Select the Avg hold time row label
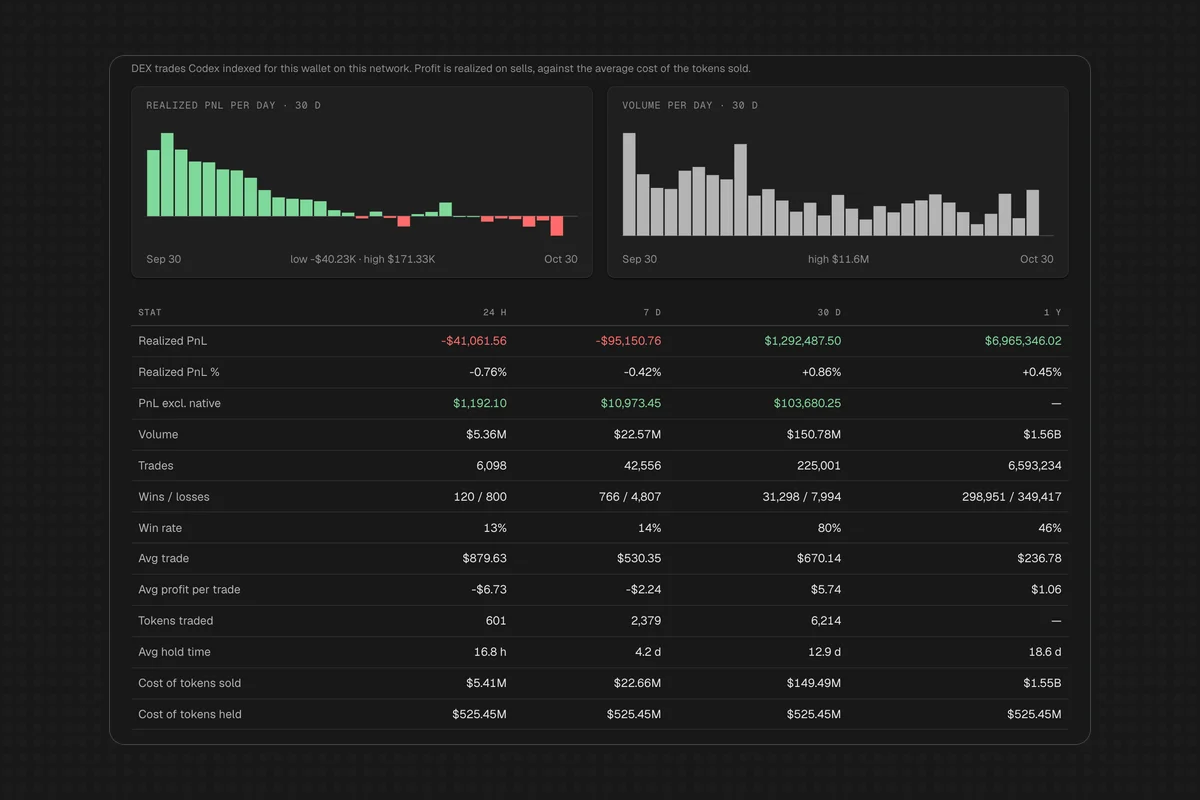Viewport: 1200px width, 800px height. point(174,651)
